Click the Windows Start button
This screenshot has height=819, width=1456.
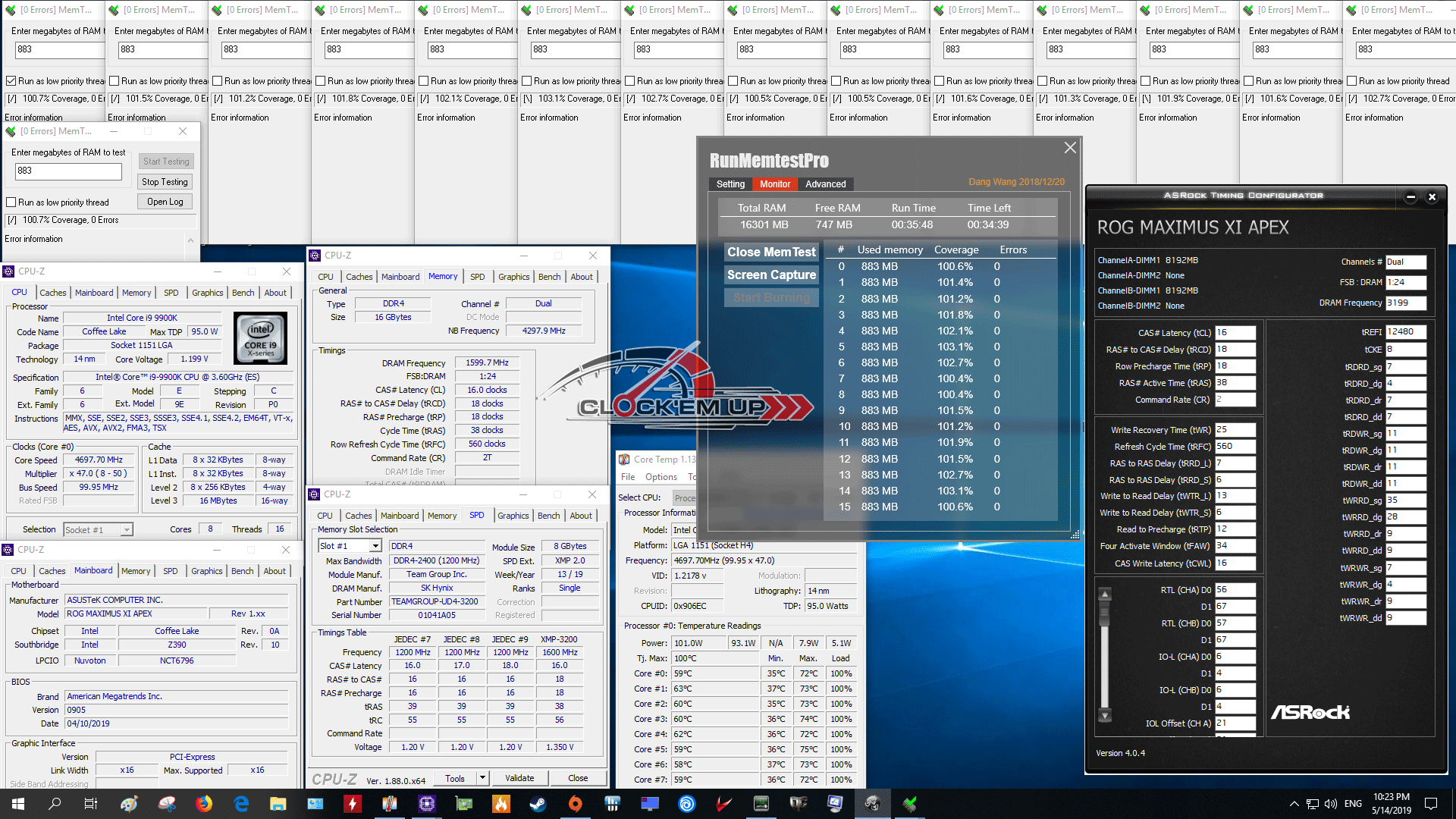tap(18, 804)
